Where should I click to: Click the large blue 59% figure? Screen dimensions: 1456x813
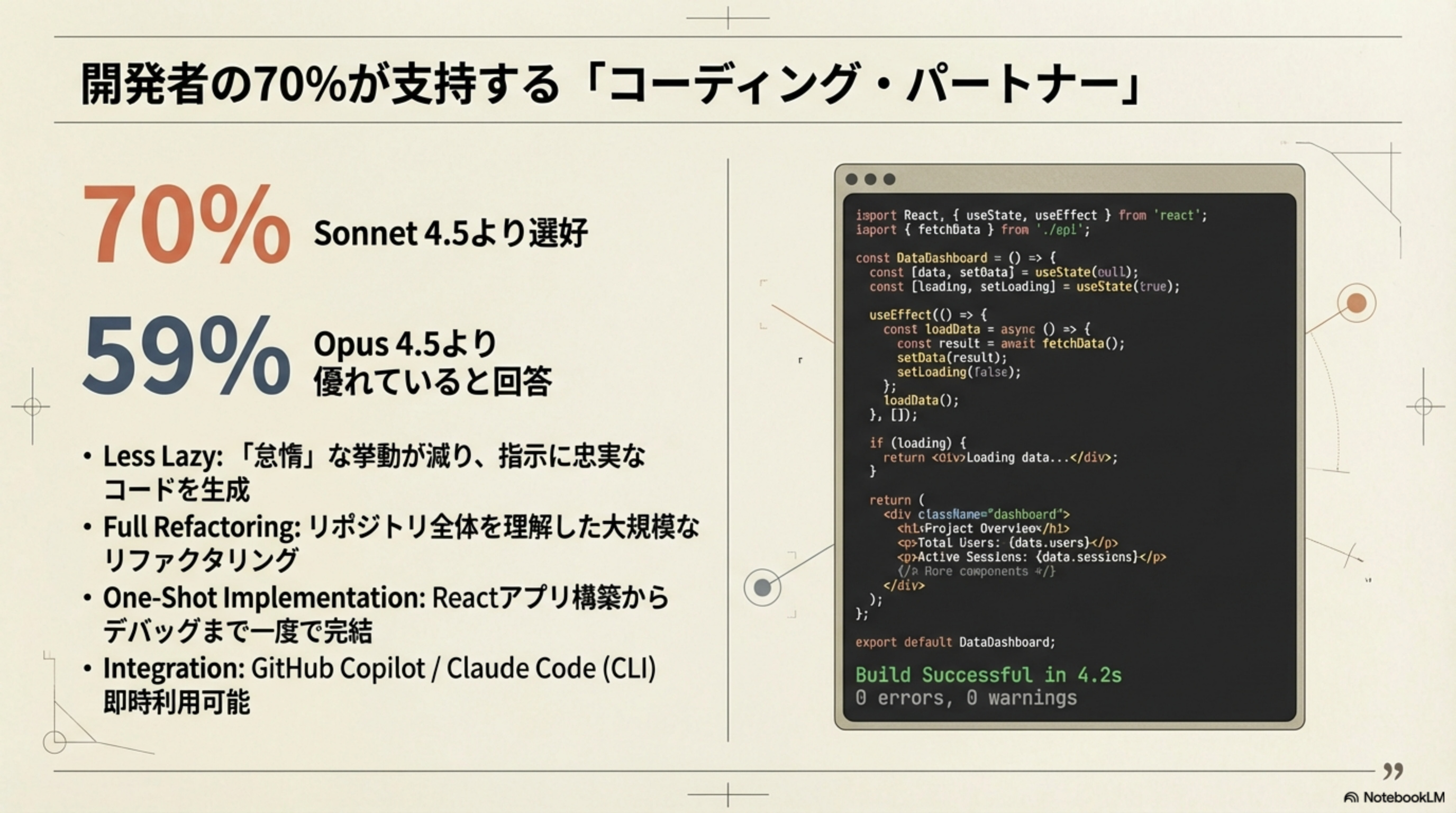tap(187, 356)
